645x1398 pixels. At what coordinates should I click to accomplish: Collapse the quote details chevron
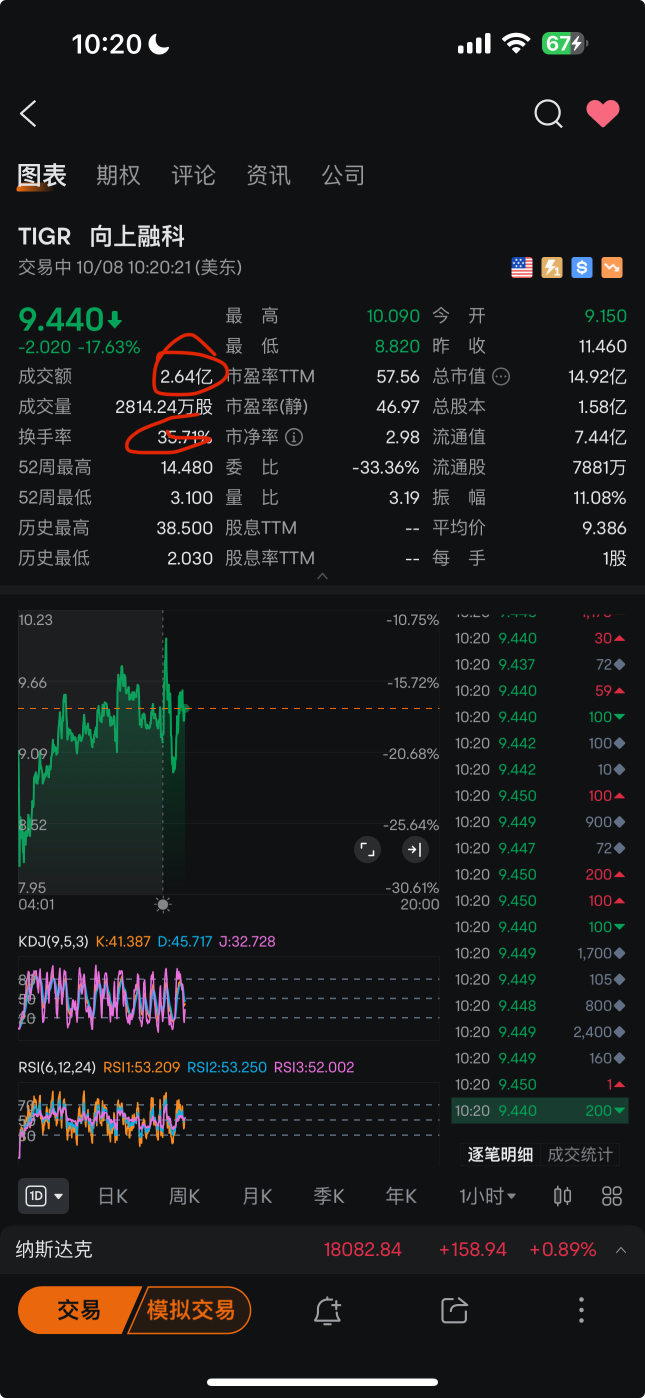(x=322, y=577)
